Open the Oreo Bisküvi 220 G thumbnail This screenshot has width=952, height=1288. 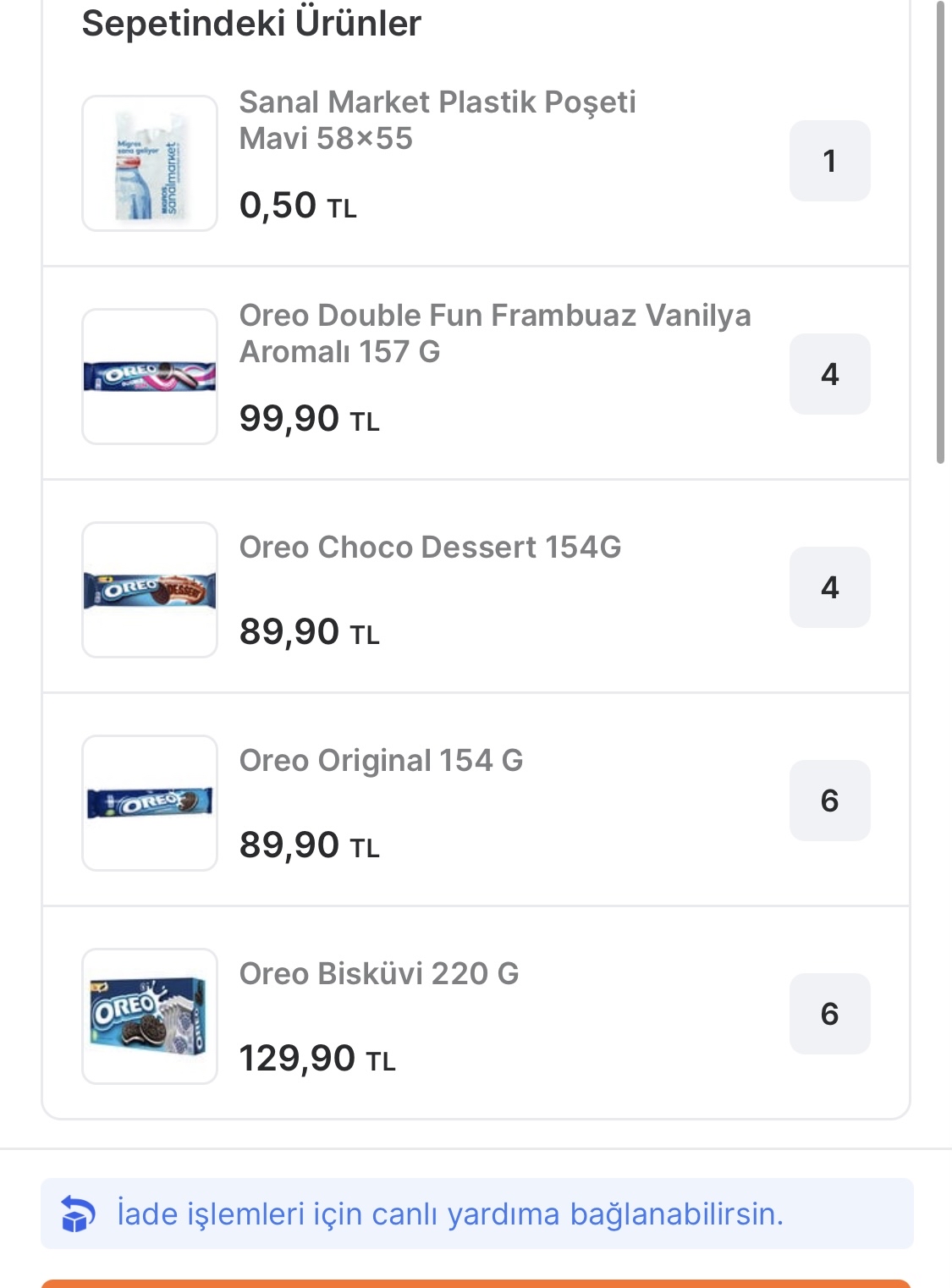point(150,1016)
